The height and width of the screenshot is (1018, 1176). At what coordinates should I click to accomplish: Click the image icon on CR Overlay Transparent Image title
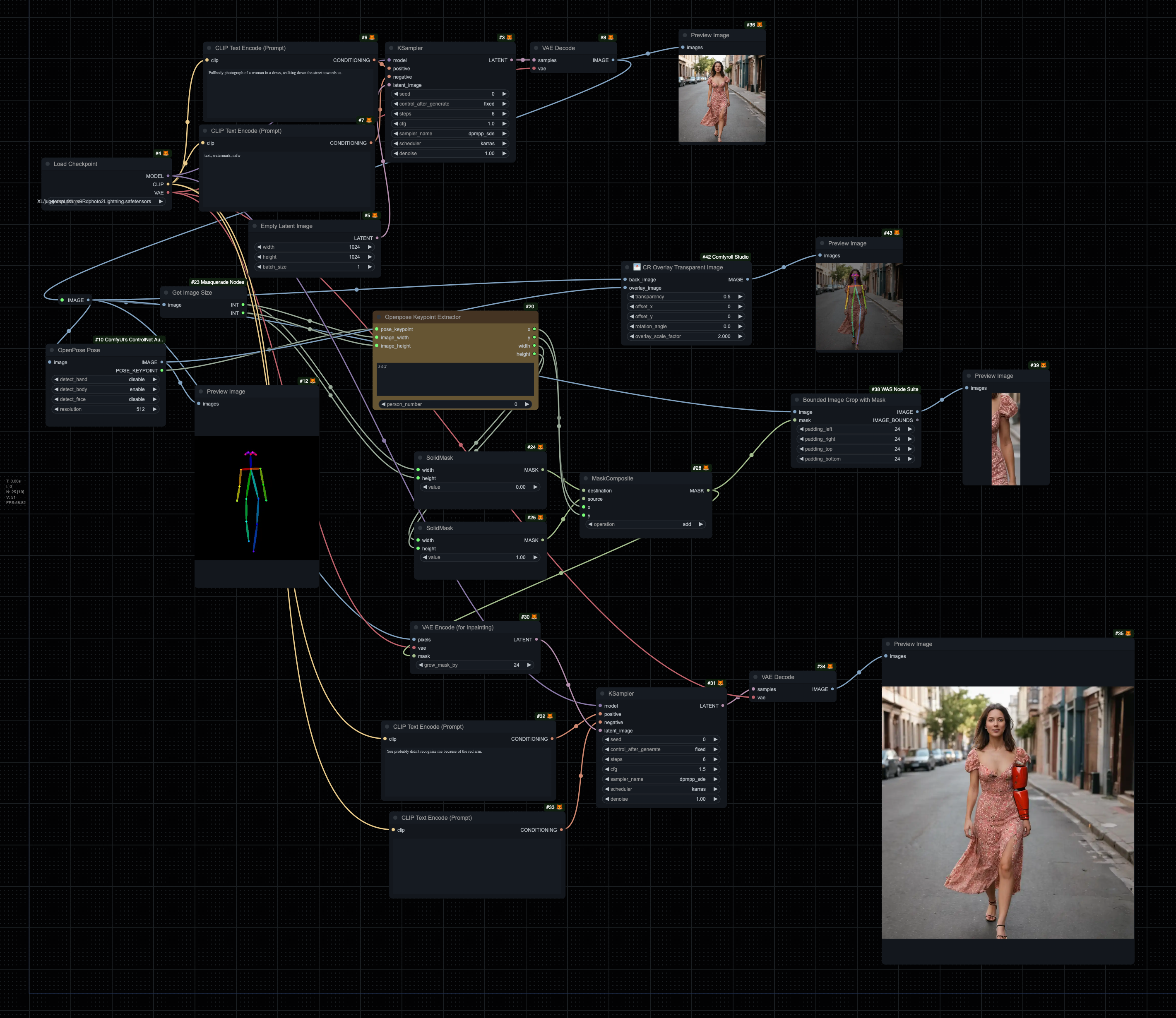coord(637,267)
